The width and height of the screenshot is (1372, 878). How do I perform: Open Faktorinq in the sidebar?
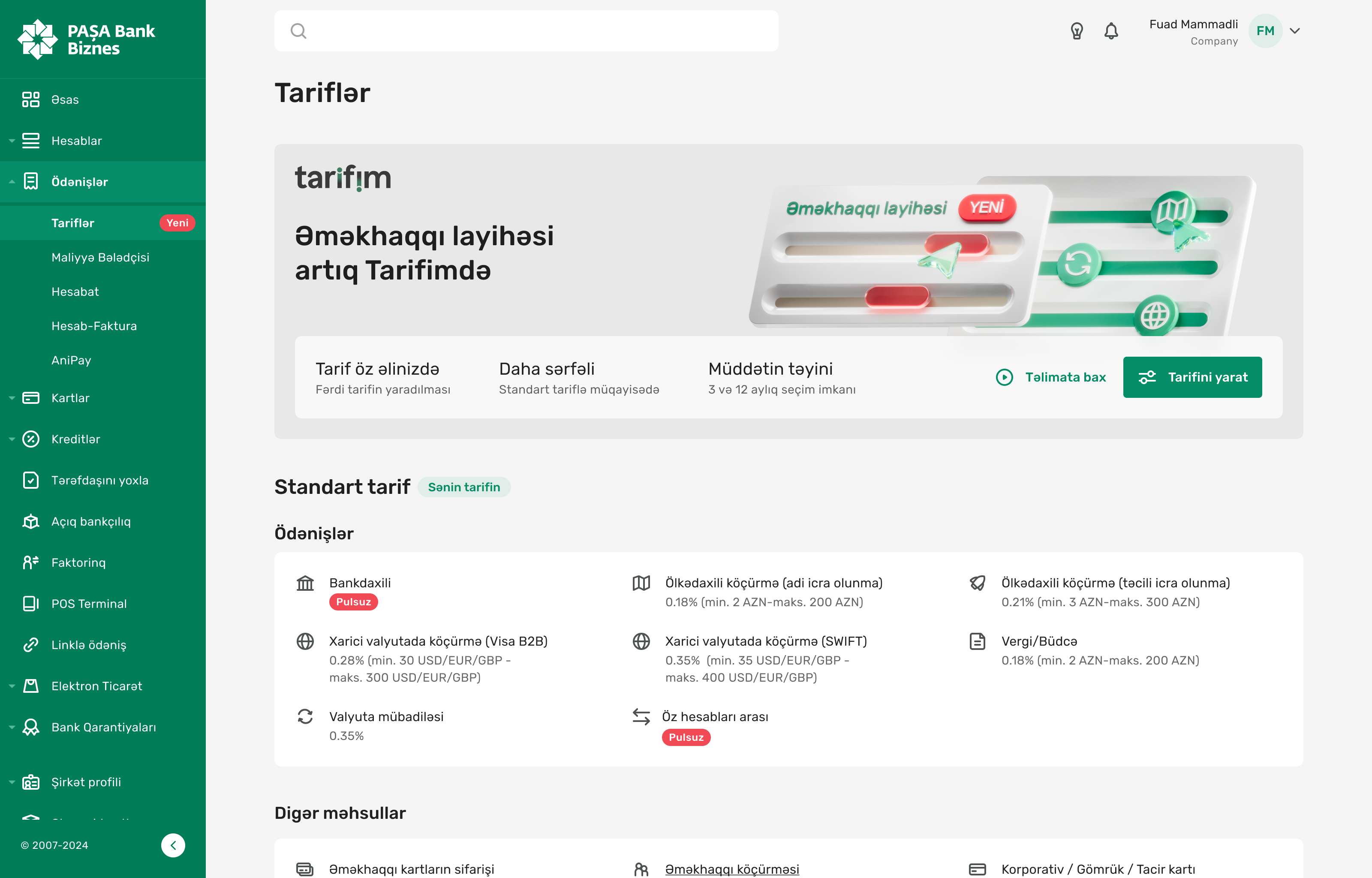tap(78, 562)
